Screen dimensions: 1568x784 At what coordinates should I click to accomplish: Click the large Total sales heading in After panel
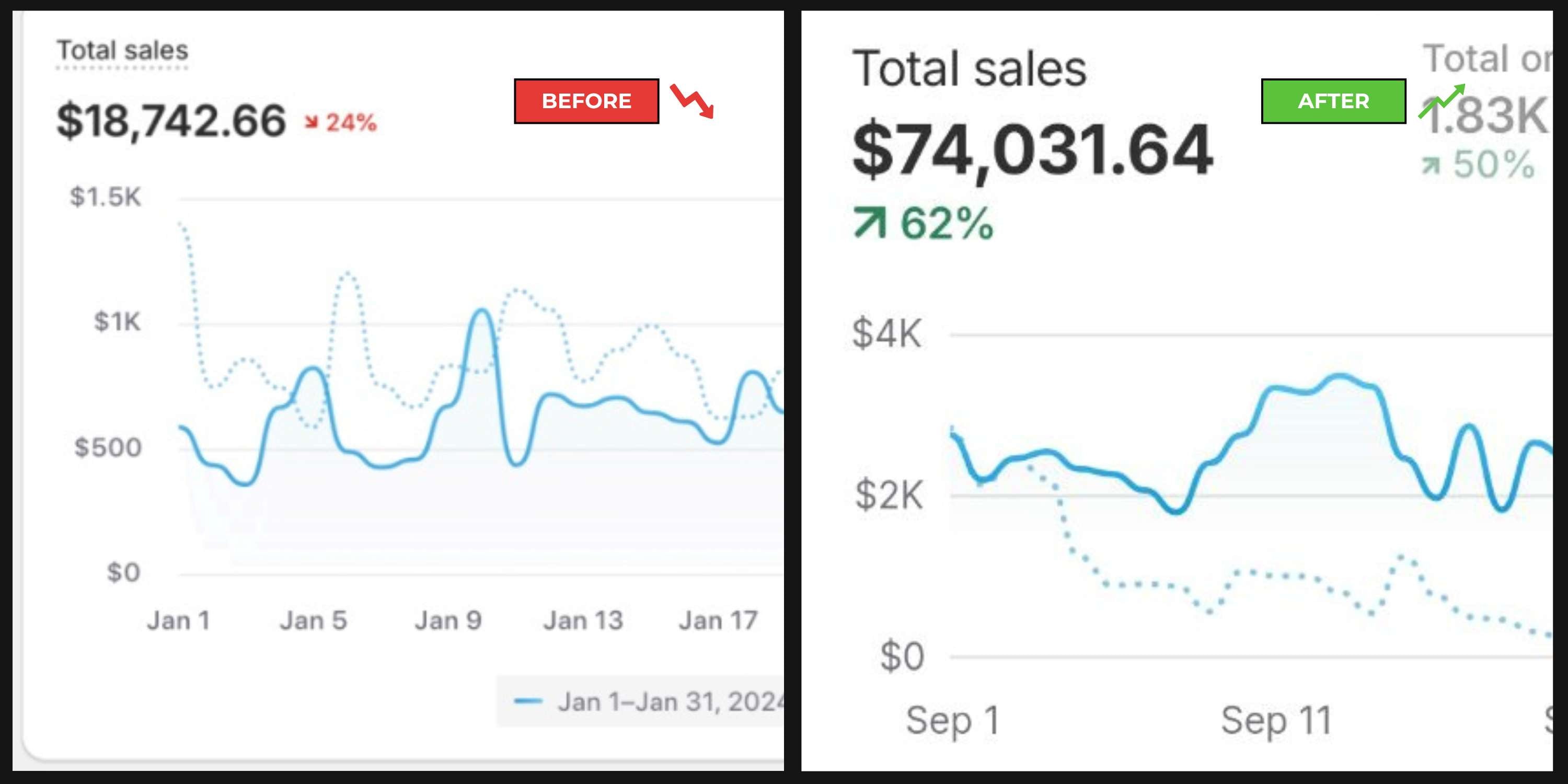click(x=969, y=69)
